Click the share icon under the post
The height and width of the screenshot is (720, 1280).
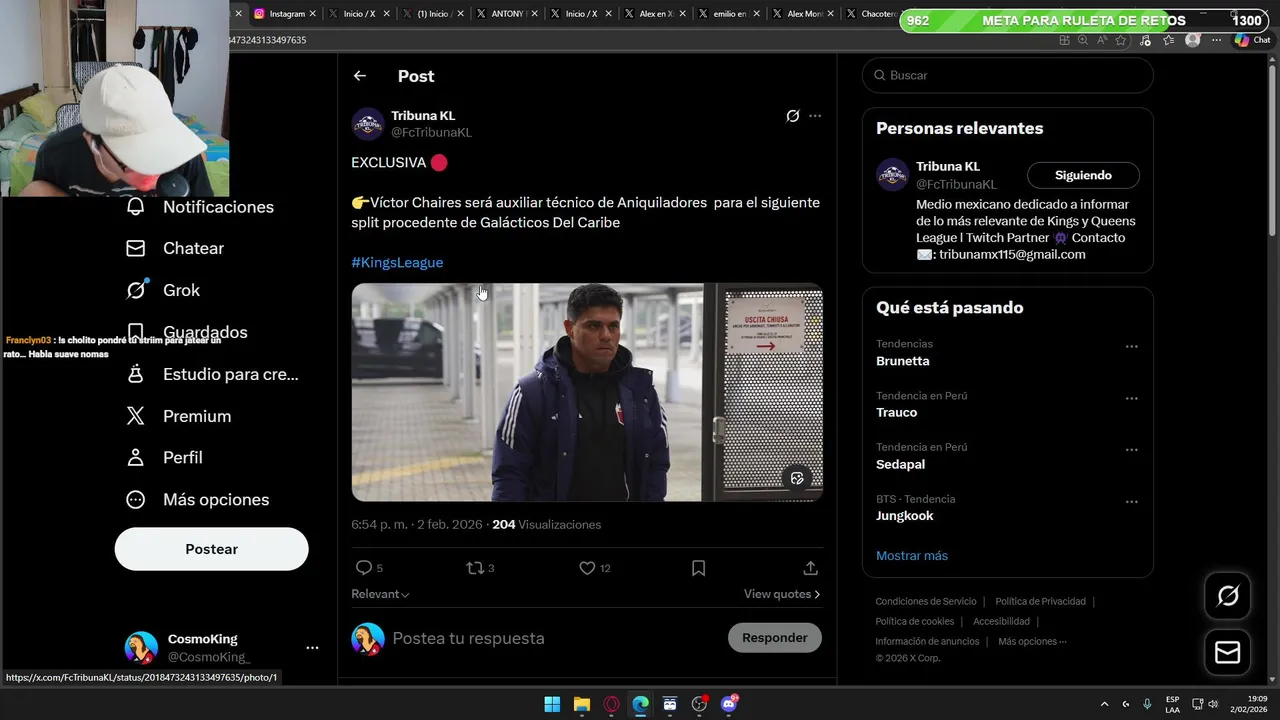811,568
